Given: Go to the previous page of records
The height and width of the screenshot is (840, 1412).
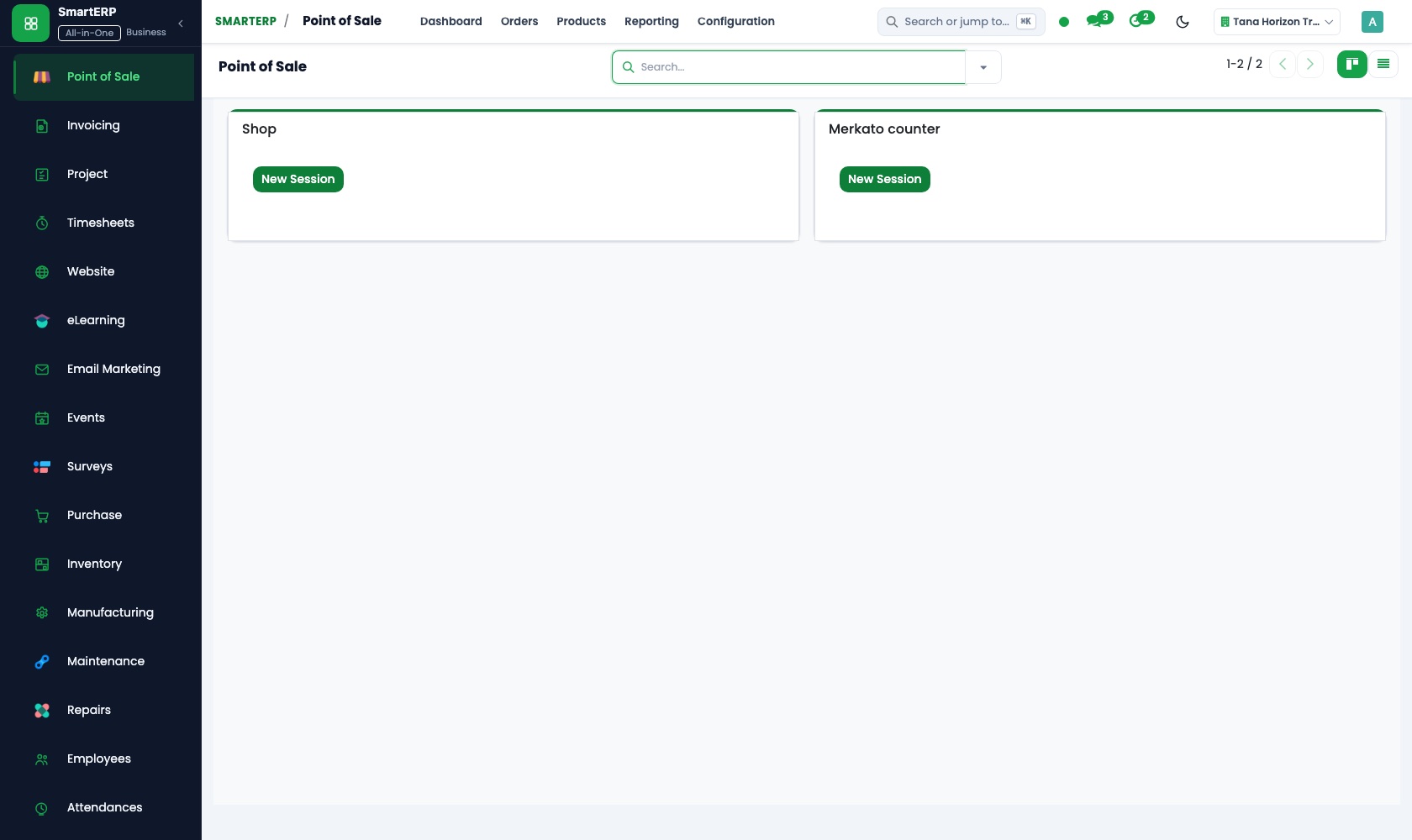Looking at the screenshot, I should point(1283,64).
